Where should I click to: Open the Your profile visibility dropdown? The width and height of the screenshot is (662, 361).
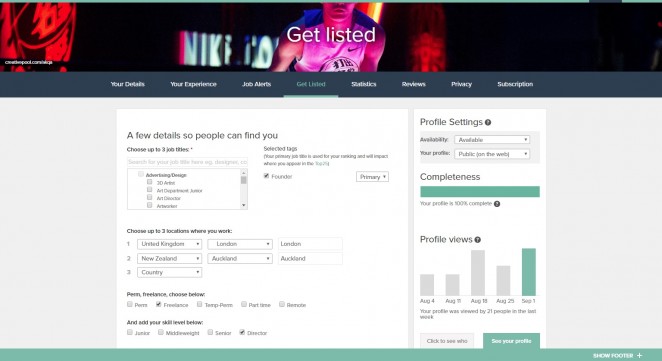pos(492,154)
